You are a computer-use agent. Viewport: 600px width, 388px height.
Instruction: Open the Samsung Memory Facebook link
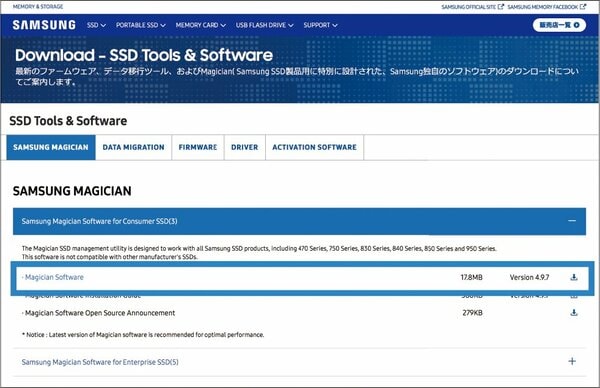pos(546,7)
